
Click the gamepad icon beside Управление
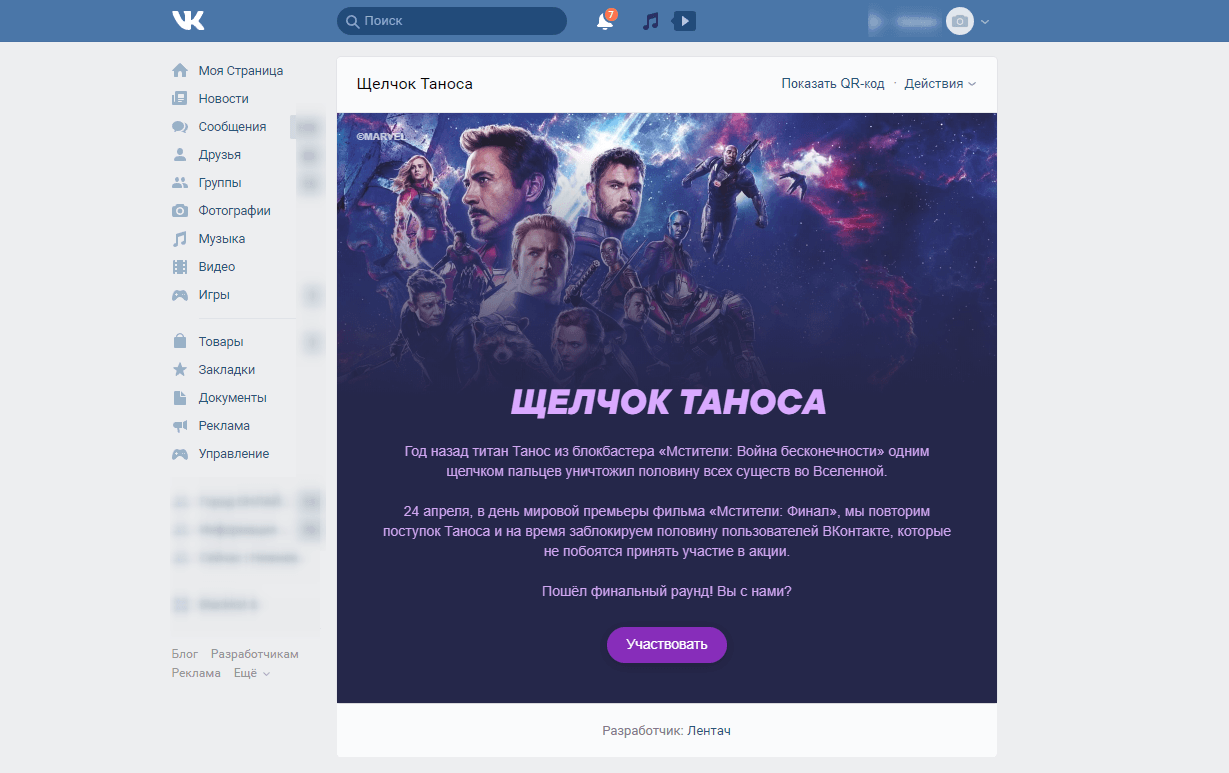[180, 454]
